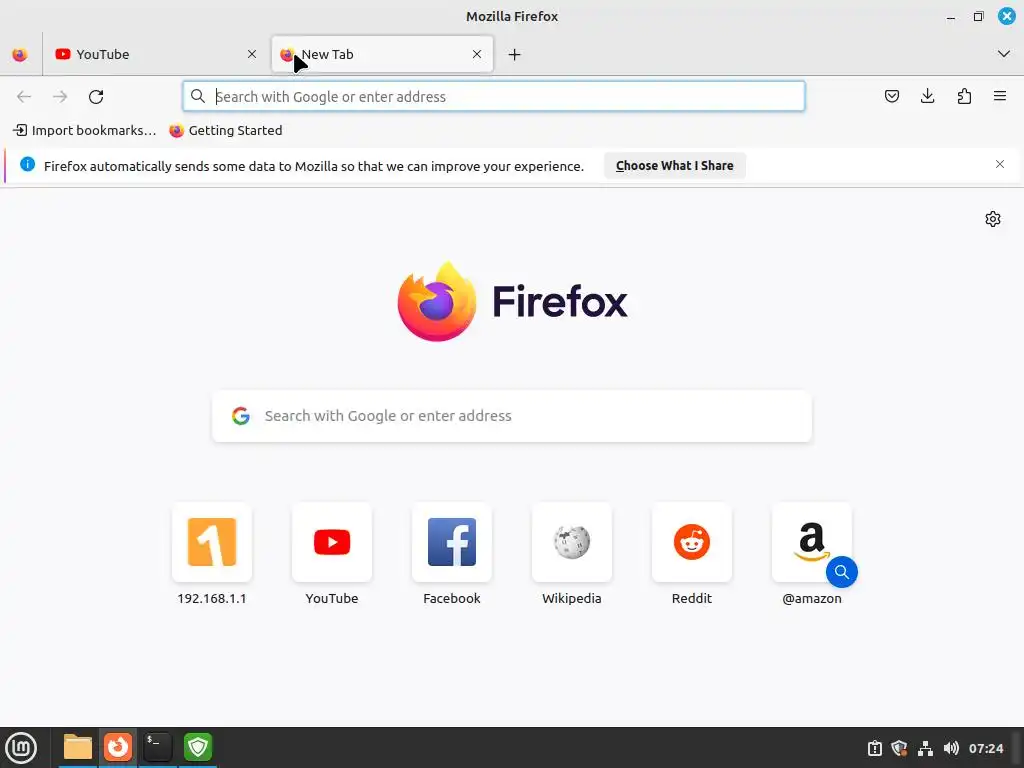
Task: Focus the address bar field
Action: 494,97
